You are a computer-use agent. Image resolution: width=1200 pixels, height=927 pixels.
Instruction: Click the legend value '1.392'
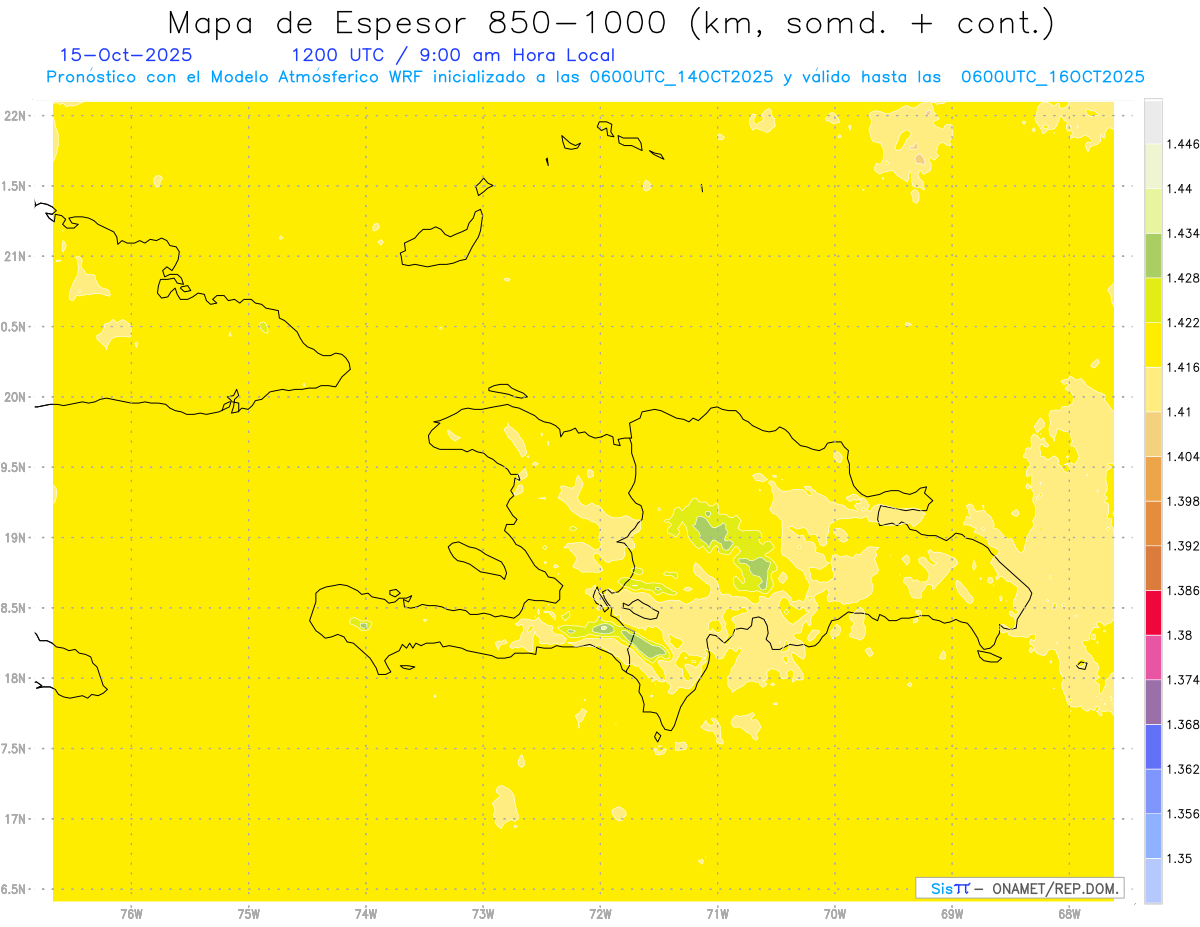click(1183, 546)
